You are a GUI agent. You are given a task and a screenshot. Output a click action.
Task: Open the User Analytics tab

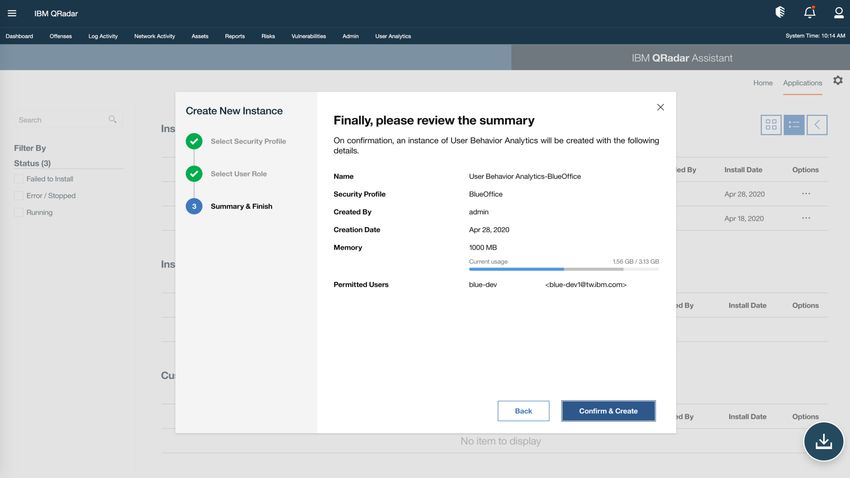393,36
